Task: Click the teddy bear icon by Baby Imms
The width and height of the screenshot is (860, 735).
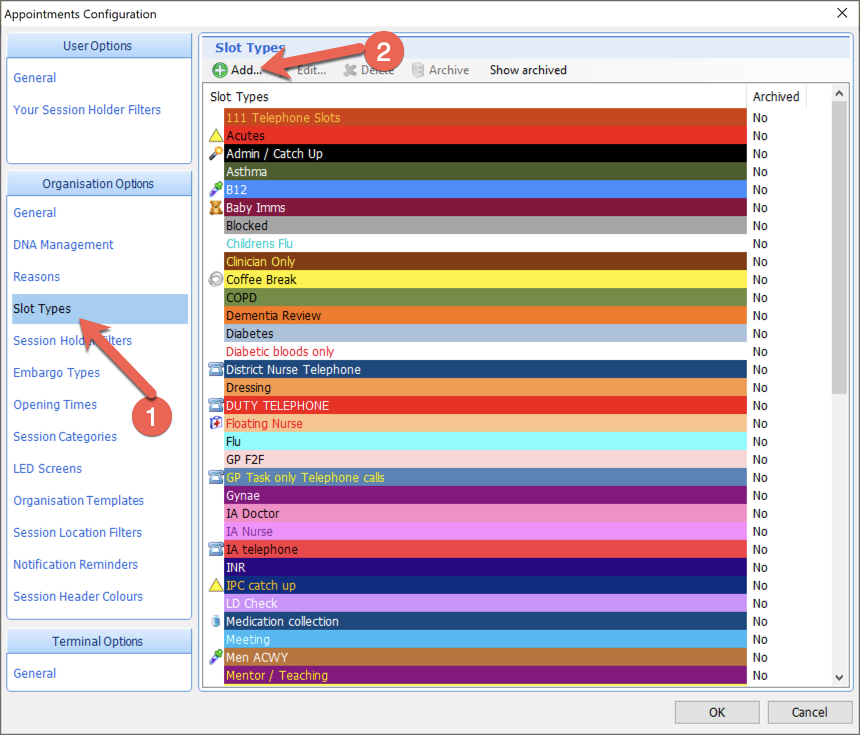Action: [216, 207]
